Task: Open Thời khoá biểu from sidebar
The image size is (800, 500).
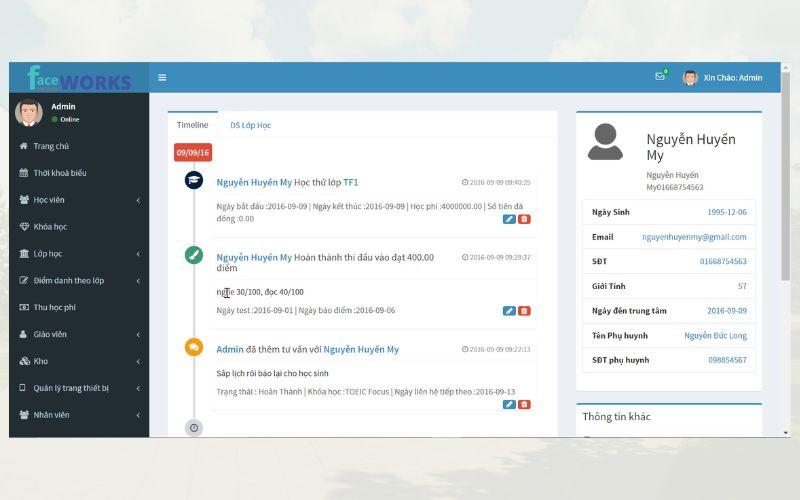Action: pyautogui.click(x=60, y=173)
